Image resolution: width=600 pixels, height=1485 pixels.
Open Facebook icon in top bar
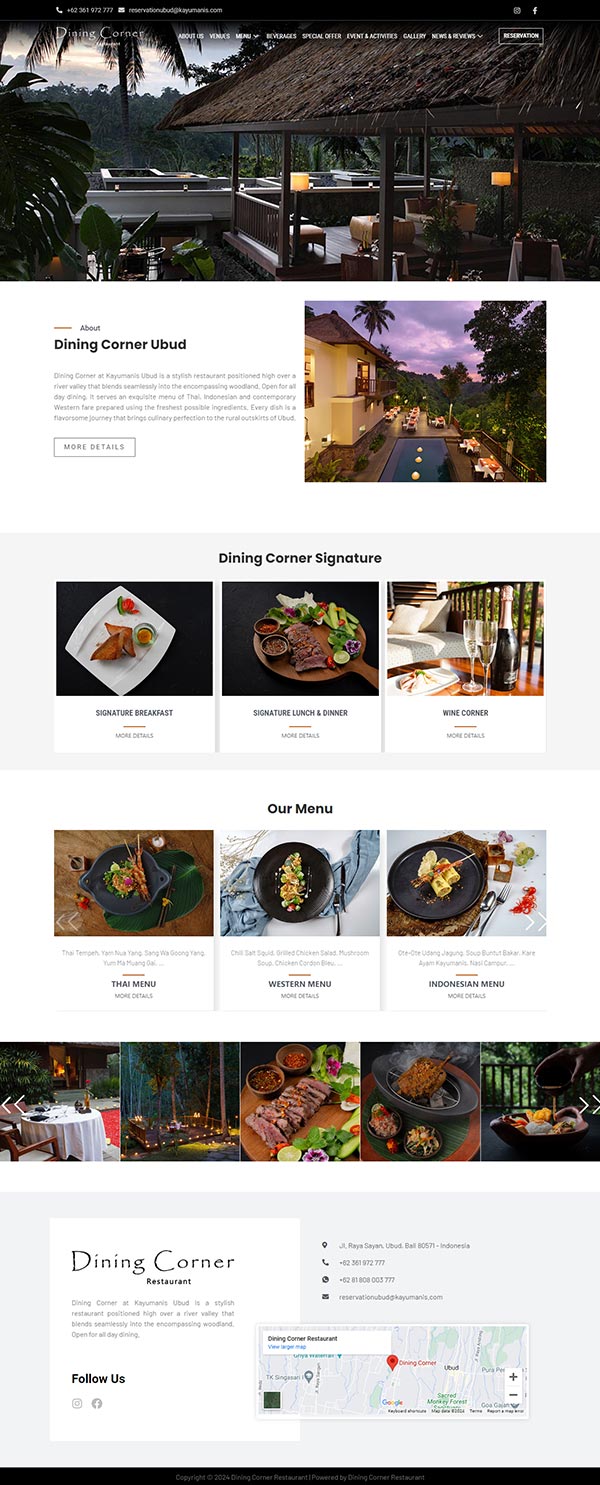pos(535,10)
